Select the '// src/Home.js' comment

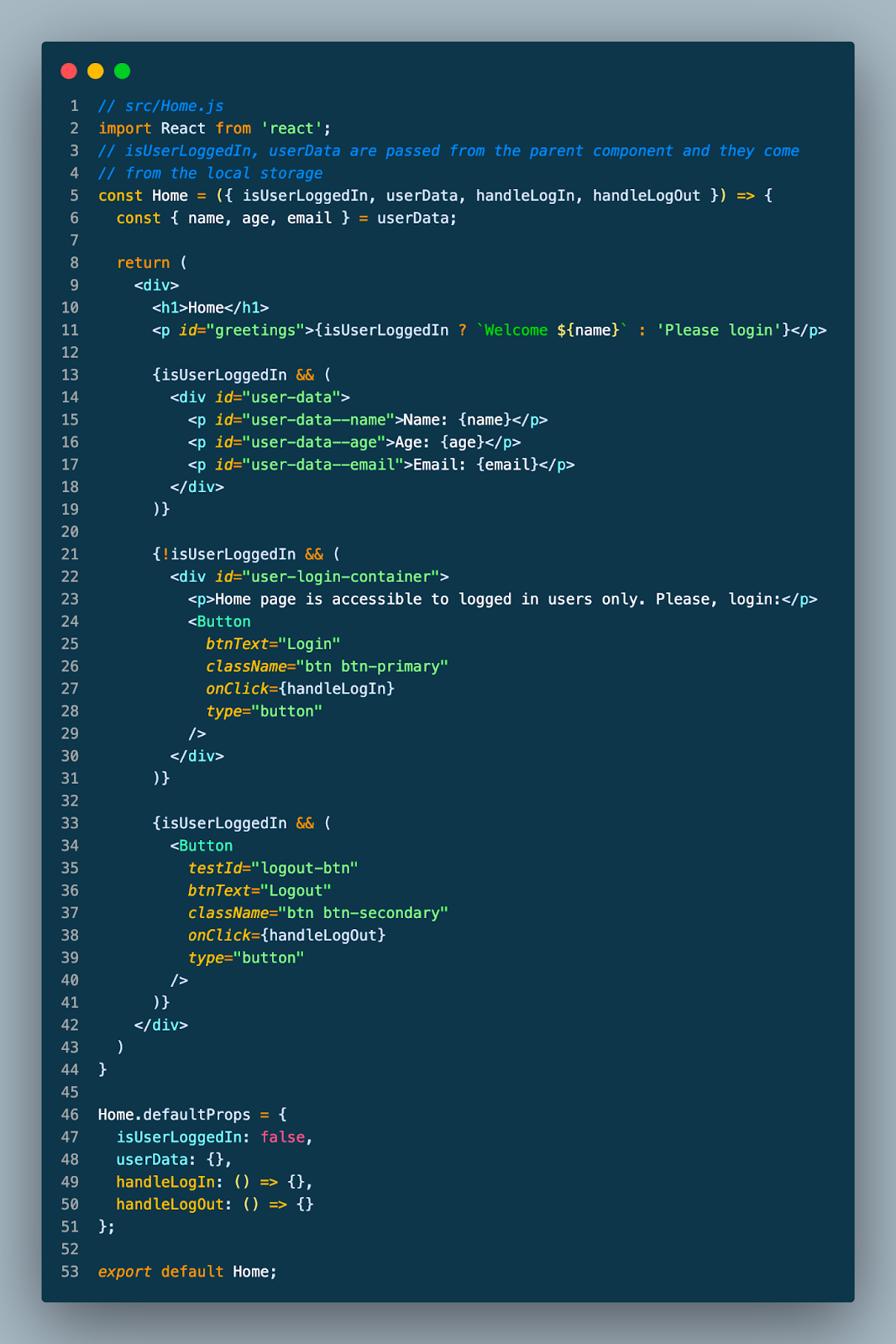point(161,106)
